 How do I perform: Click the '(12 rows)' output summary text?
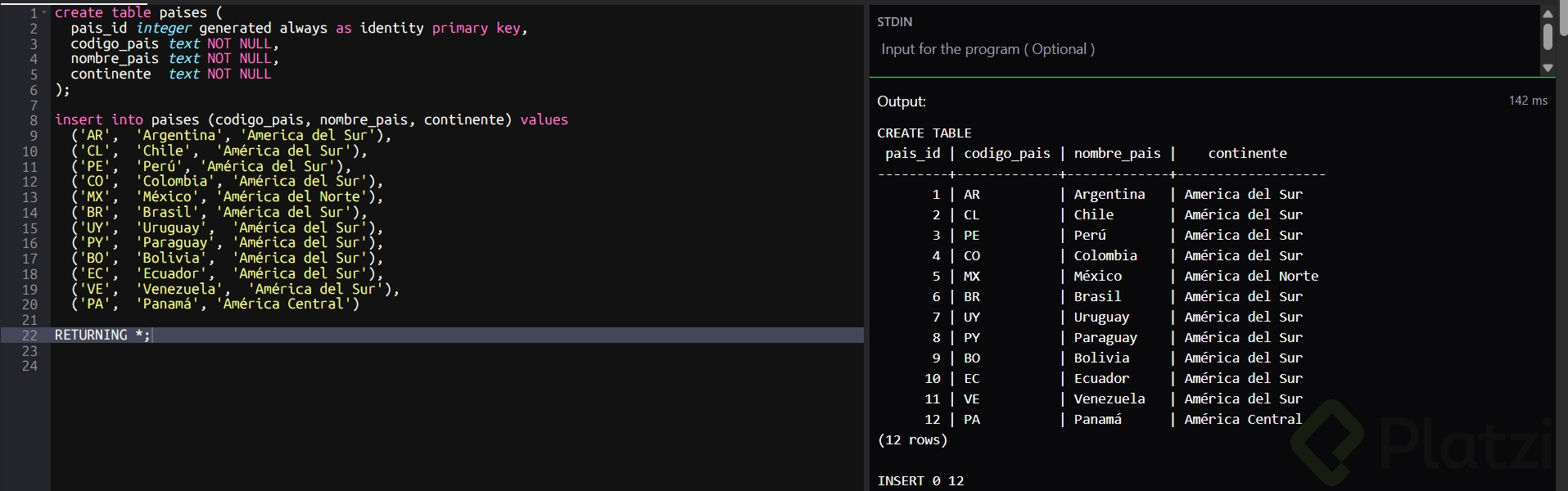[x=912, y=440]
